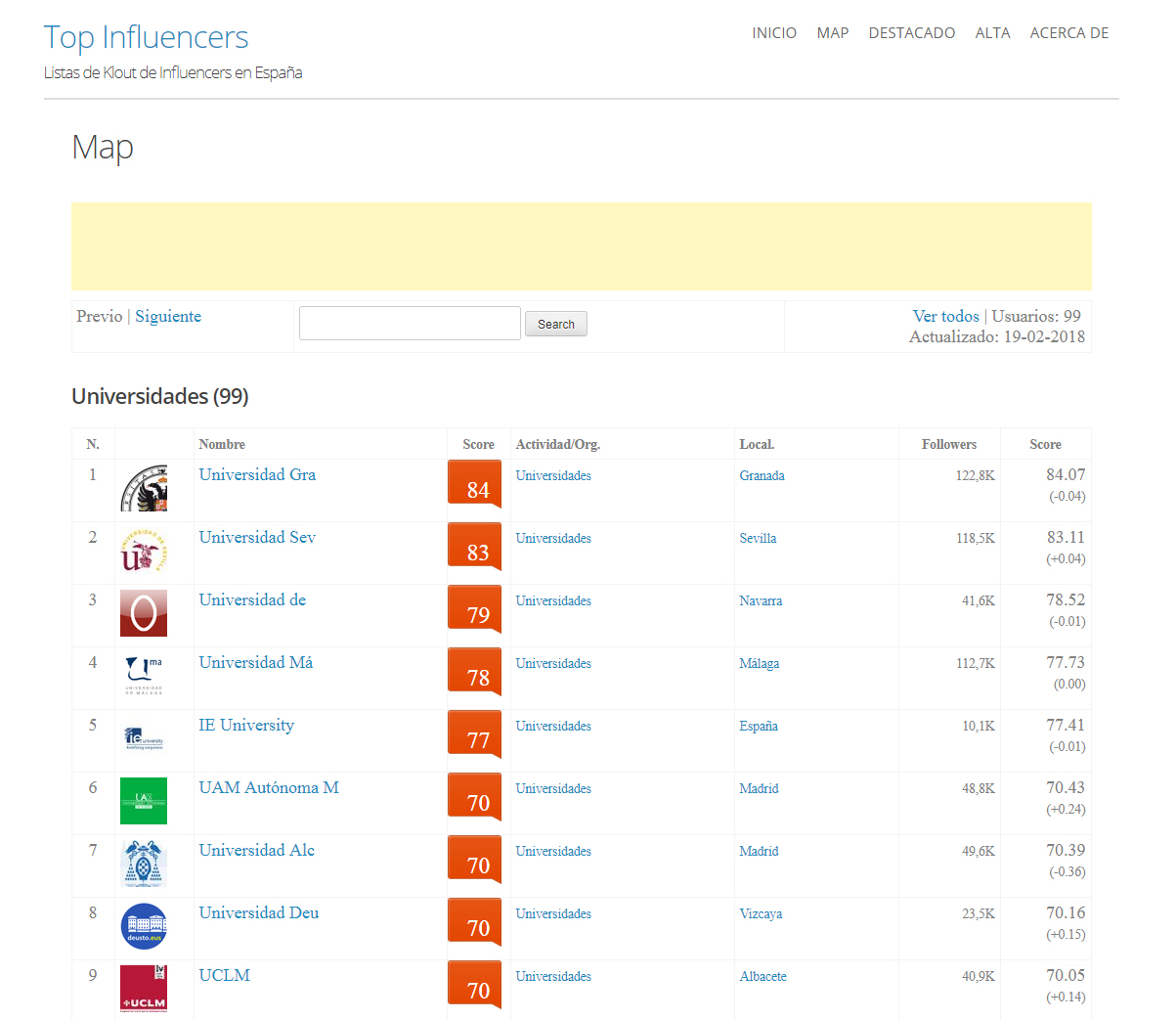Click the Previo pagination text
Viewport: 1176px width, 1020px height.
click(100, 316)
